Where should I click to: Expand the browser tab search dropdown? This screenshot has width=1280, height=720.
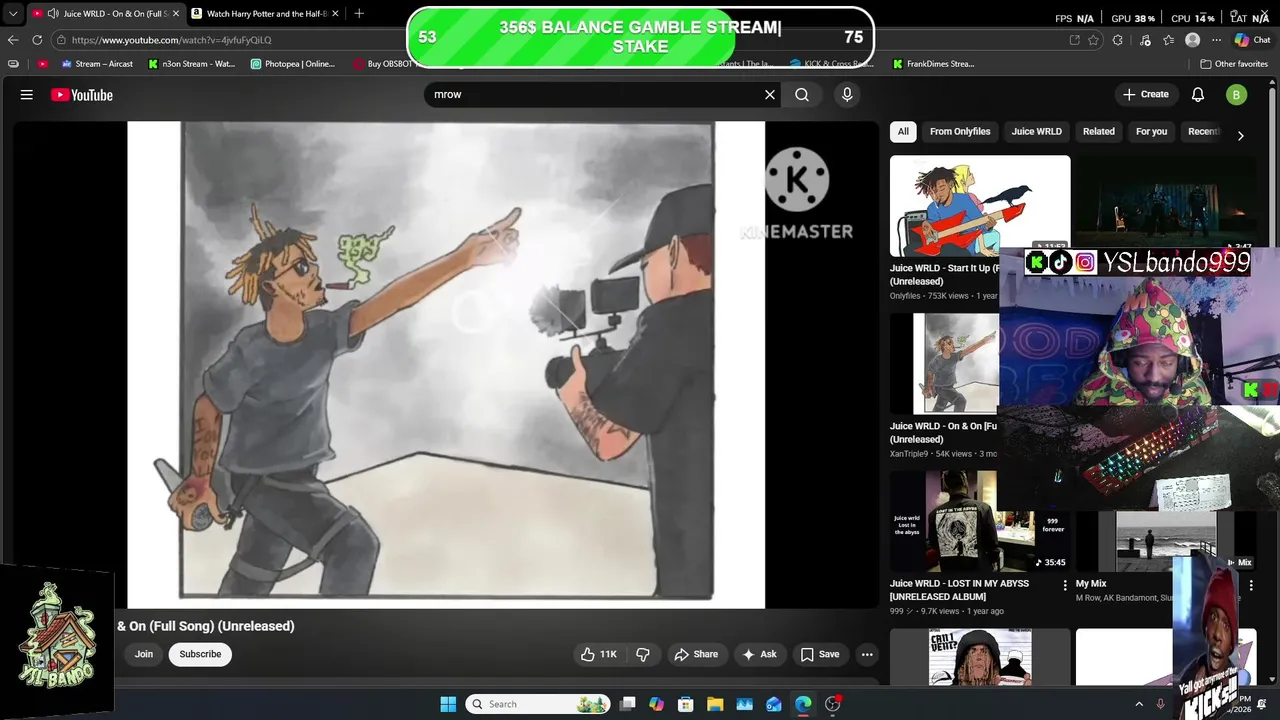(x=13, y=14)
